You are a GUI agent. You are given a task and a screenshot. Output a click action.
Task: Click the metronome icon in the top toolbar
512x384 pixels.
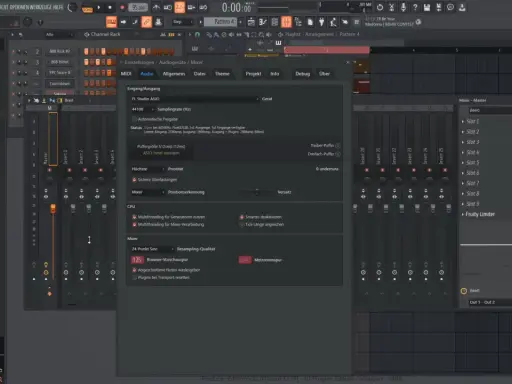tap(156, 7)
